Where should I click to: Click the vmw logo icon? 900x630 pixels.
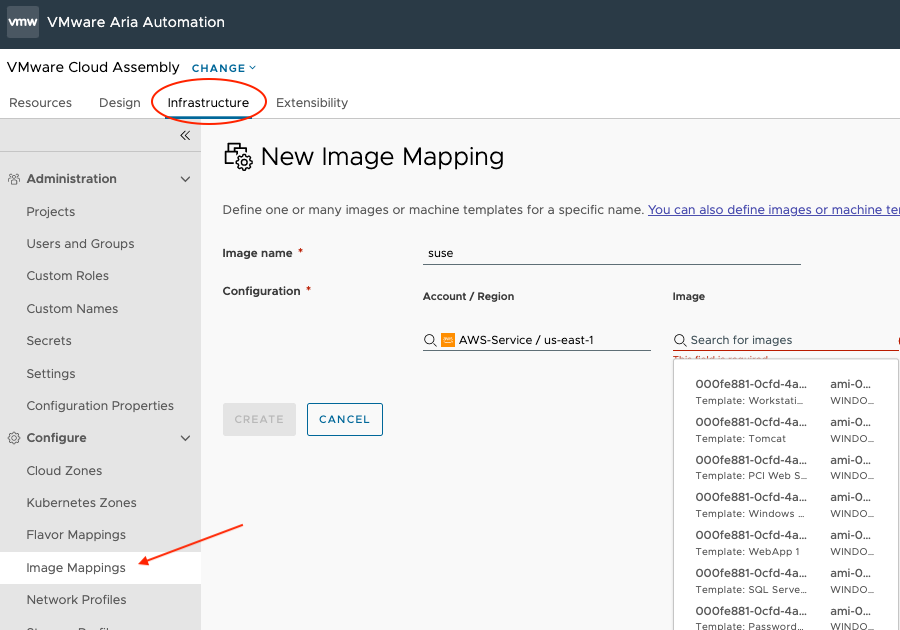(23, 22)
